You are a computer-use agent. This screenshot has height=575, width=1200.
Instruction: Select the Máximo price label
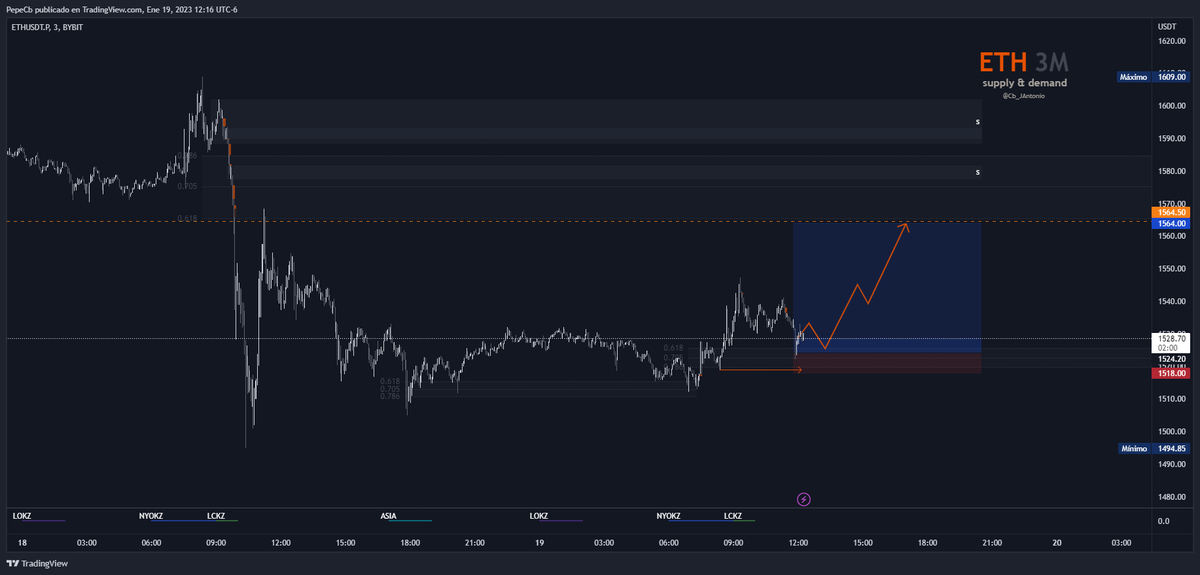coord(1133,76)
